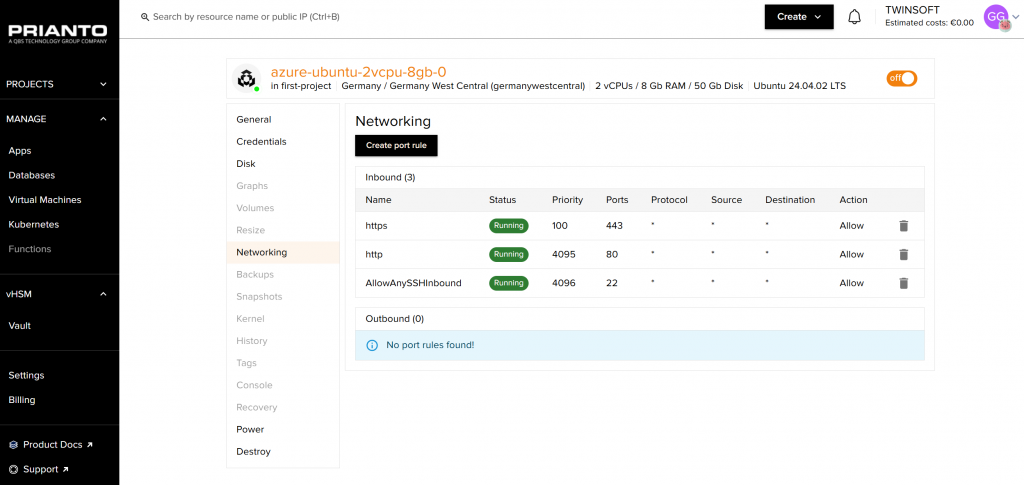Toggle the VM power switch

point(901,78)
